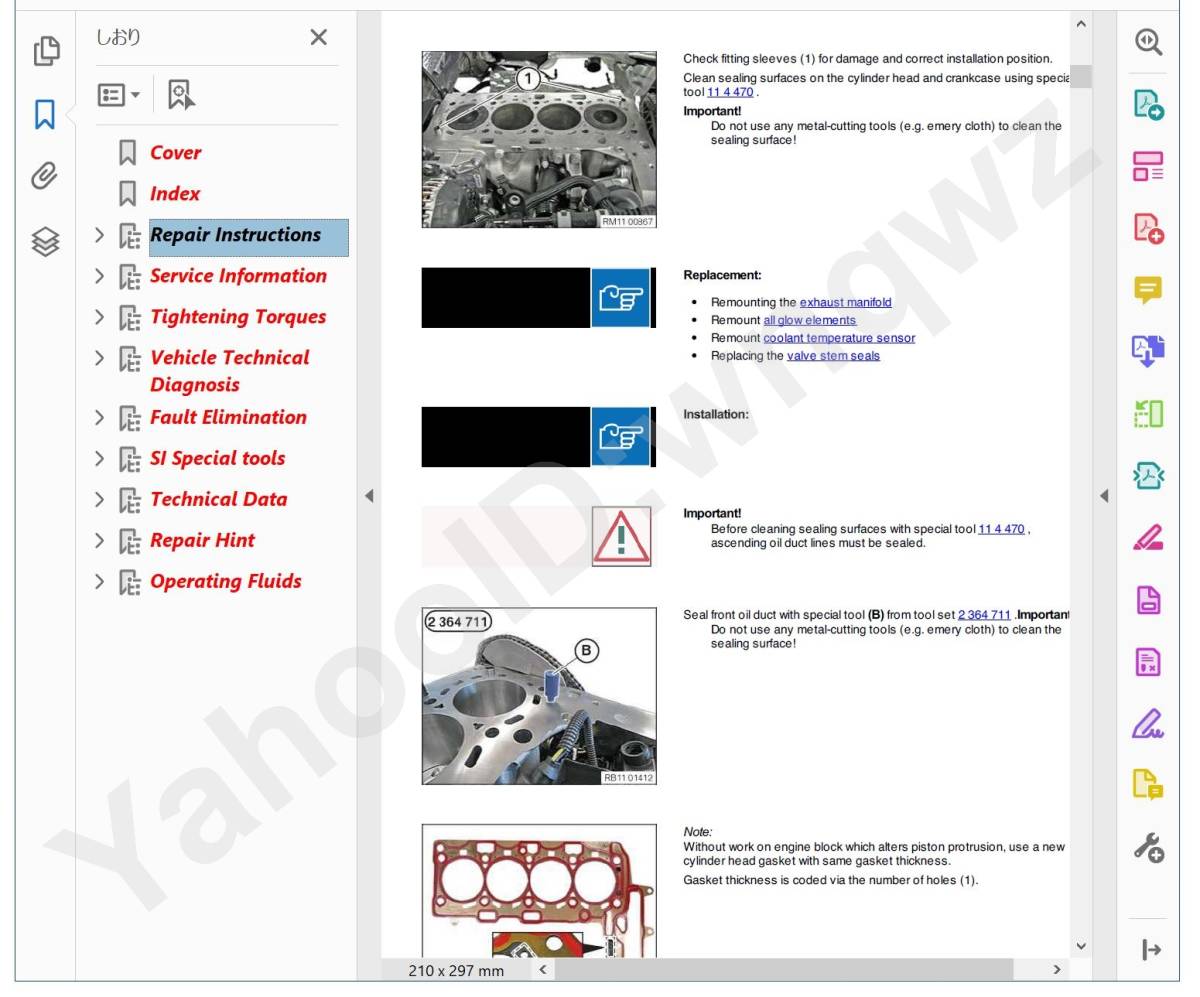Open the Edit PDF tool
Screen dimensions: 1200x997
tap(1148, 166)
